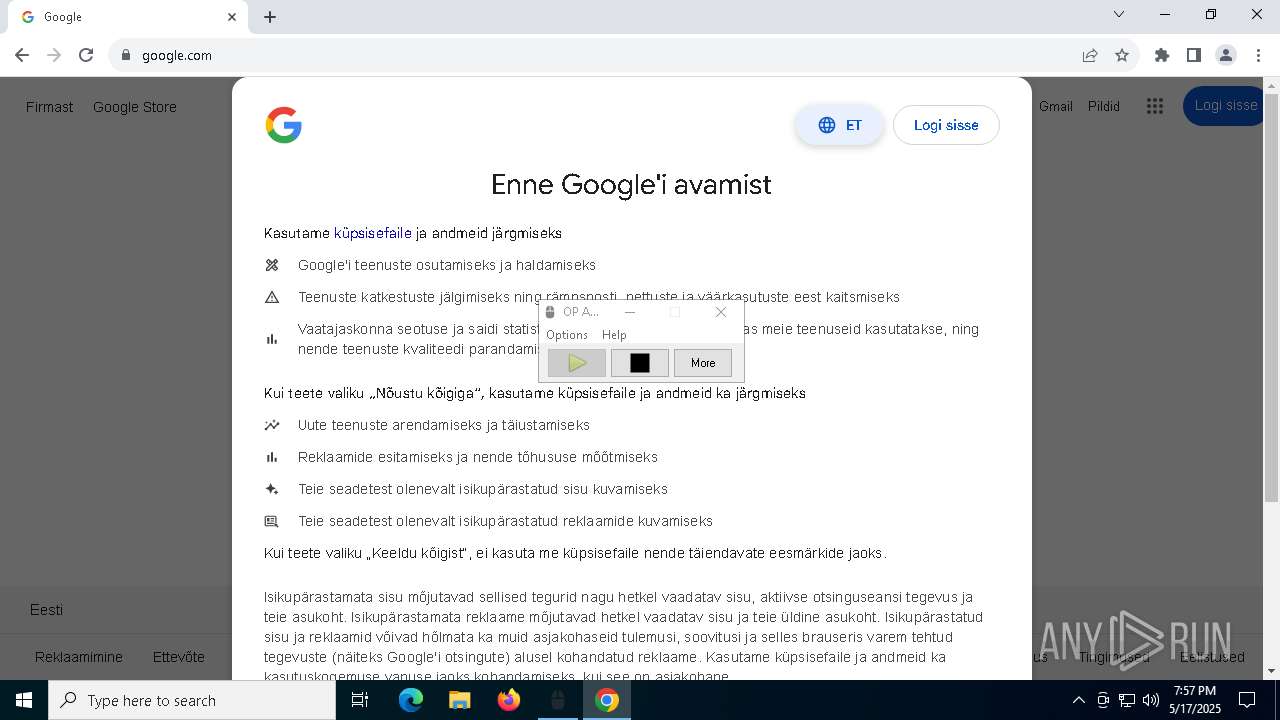Click the Stop button in OP Auto Clicker
This screenshot has width=1280, height=720.
coord(640,363)
